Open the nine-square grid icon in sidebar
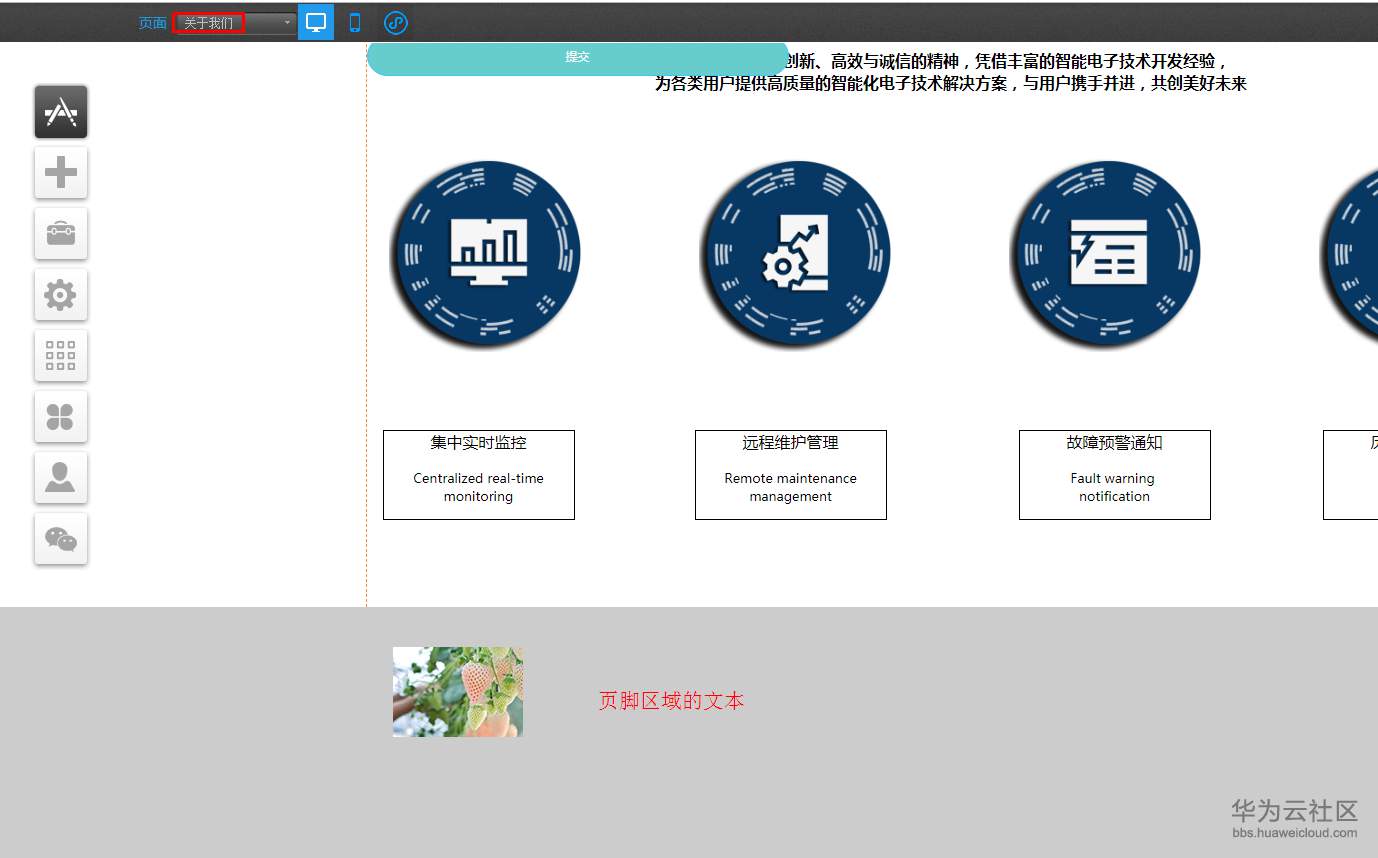The width and height of the screenshot is (1378, 858). (x=61, y=356)
